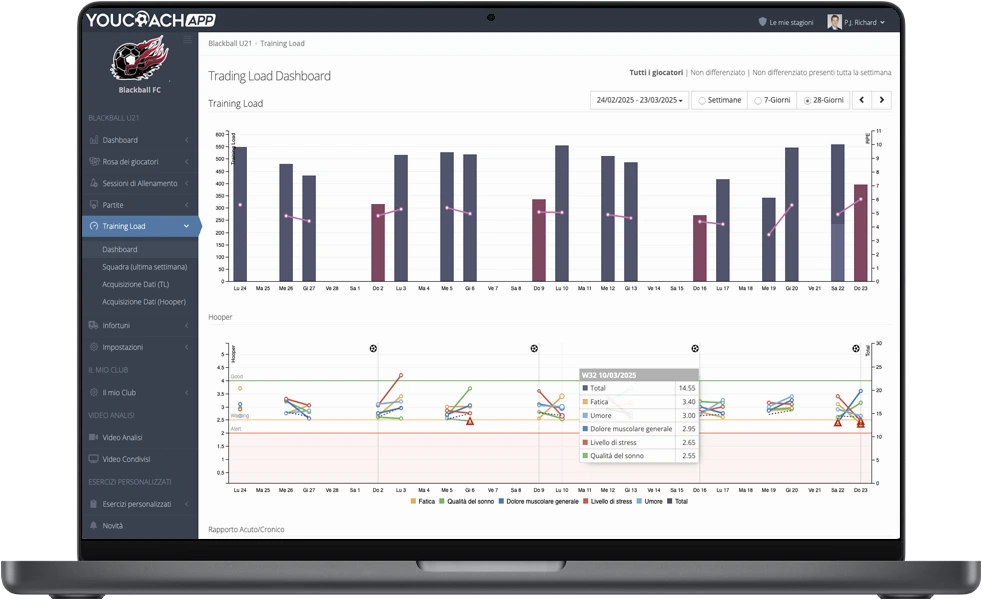Image resolution: width=982 pixels, height=600 pixels.
Task: Click the shield icon beside Le mie stagioni
Action: [762, 22]
